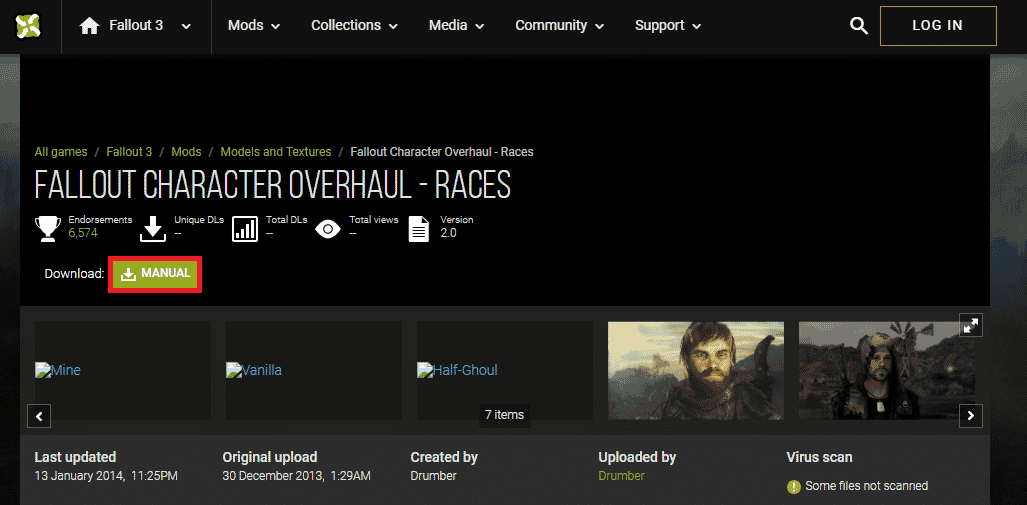
Task: Click the LOG IN button
Action: [x=938, y=26]
